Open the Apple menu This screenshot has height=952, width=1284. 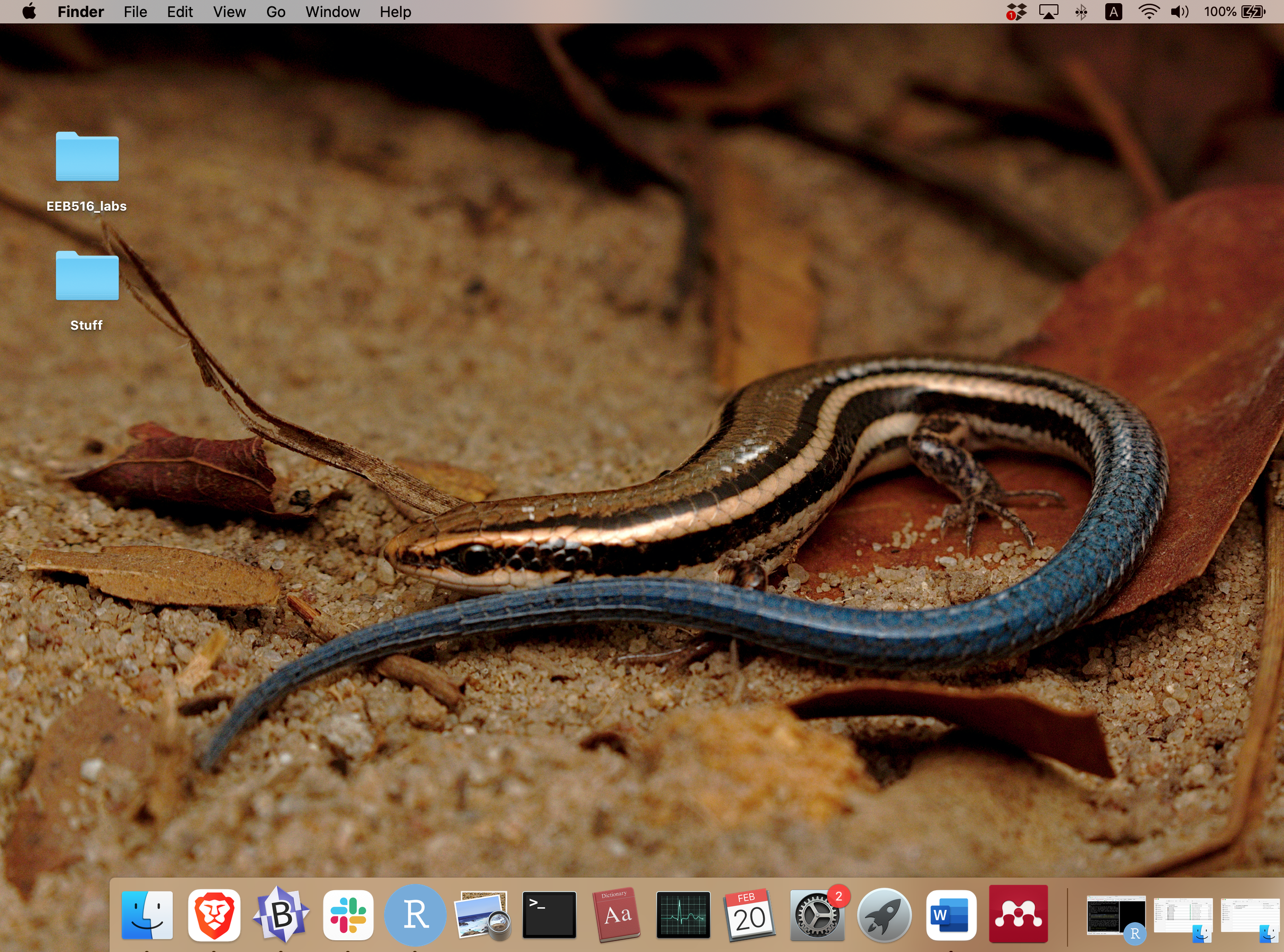point(29,12)
